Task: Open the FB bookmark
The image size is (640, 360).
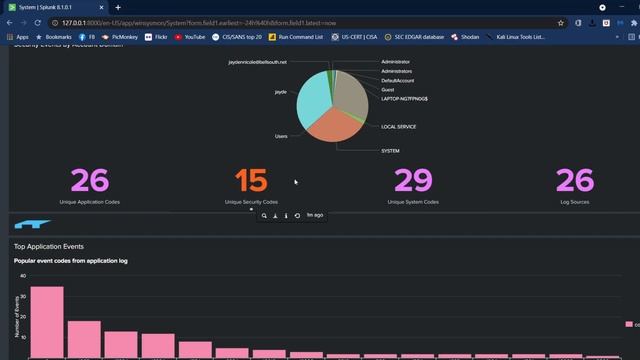Action: coord(87,37)
